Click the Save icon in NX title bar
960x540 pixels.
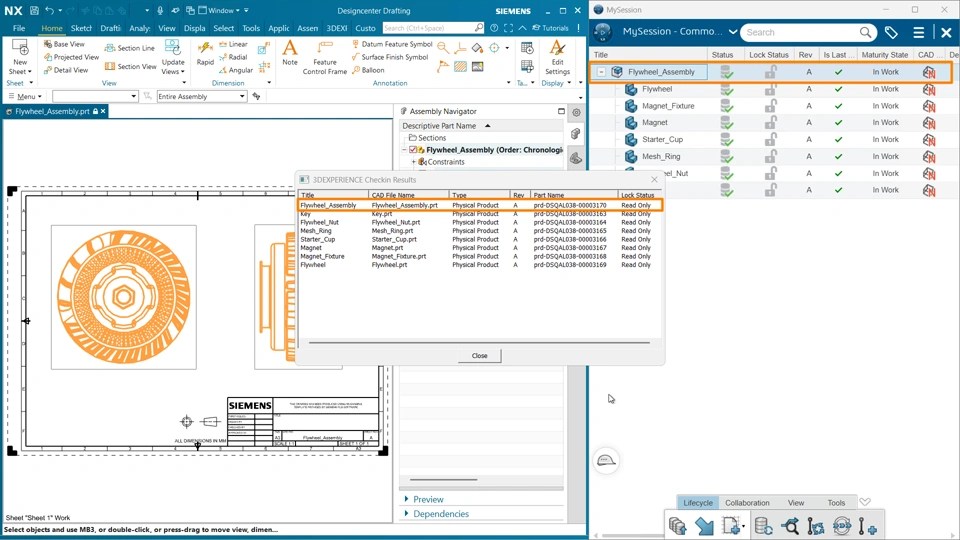34,10
